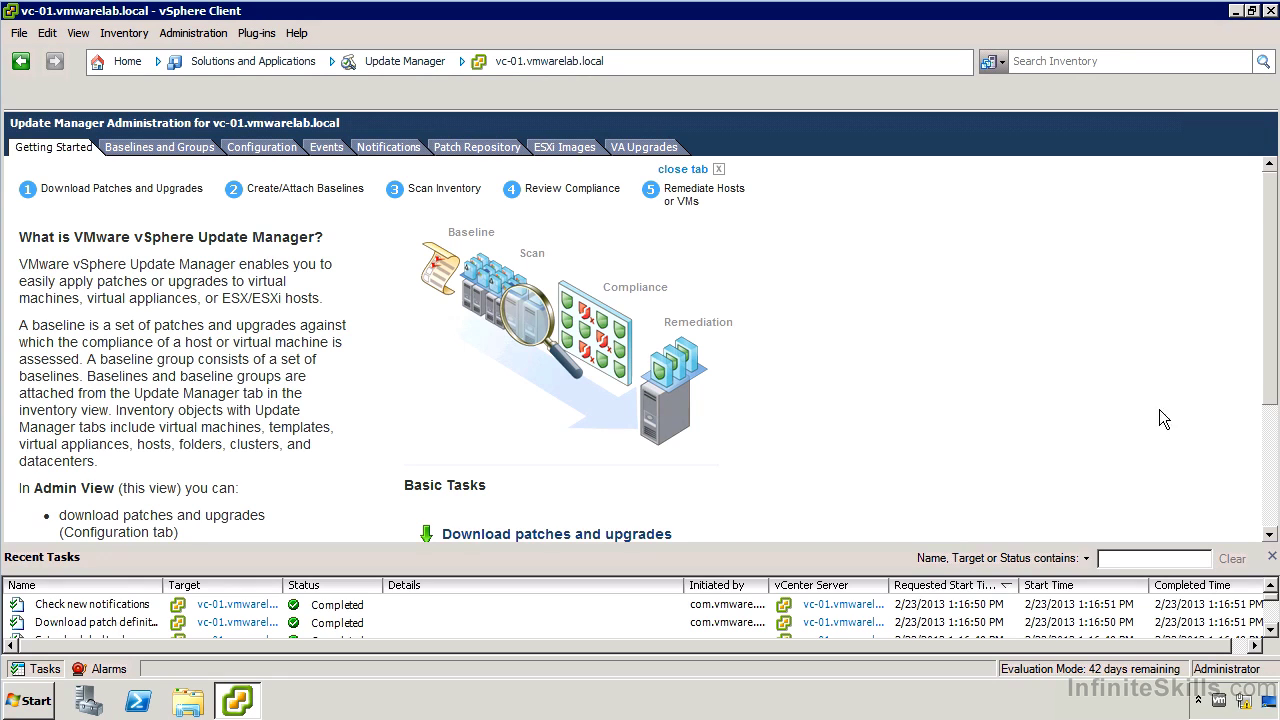
Task: Click the Name column header
Action: [x=83, y=585]
